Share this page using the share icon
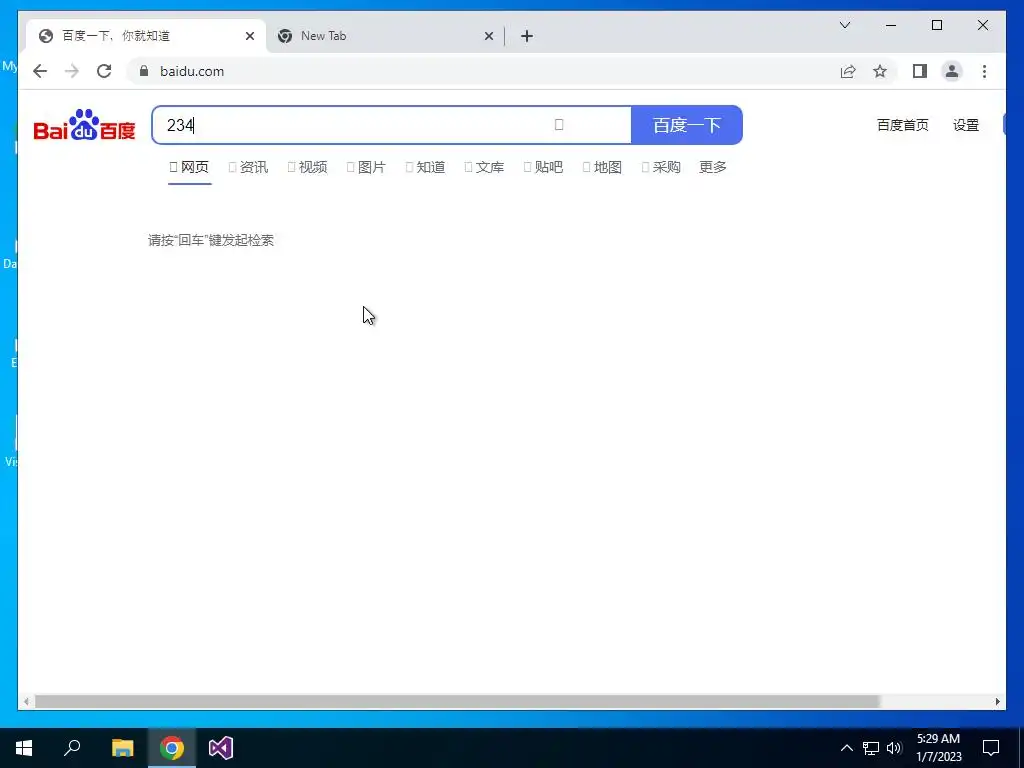Screen dimensions: 1024x768 [848, 71]
